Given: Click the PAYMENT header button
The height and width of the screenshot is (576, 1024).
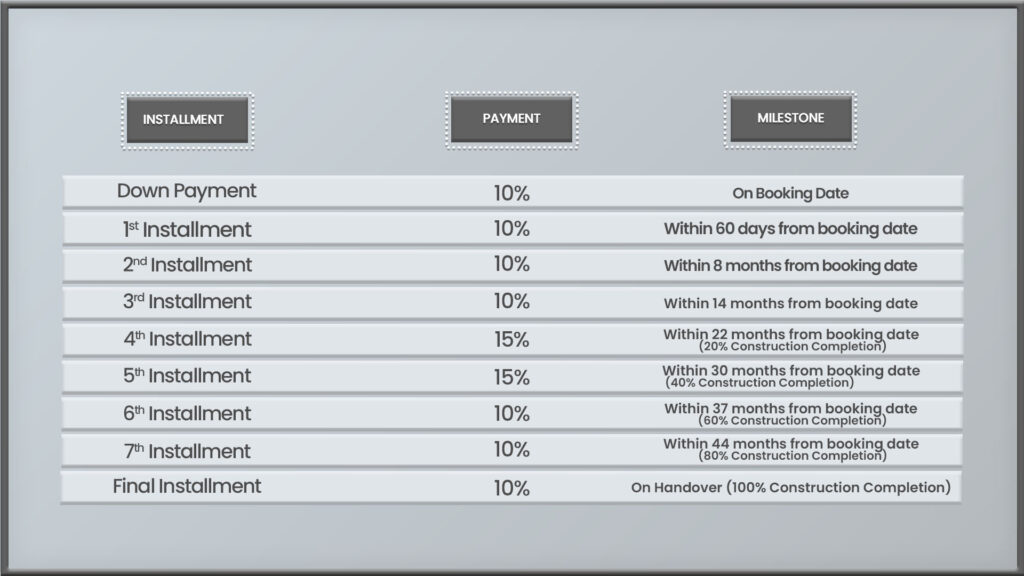Looking at the screenshot, I should (x=511, y=120).
